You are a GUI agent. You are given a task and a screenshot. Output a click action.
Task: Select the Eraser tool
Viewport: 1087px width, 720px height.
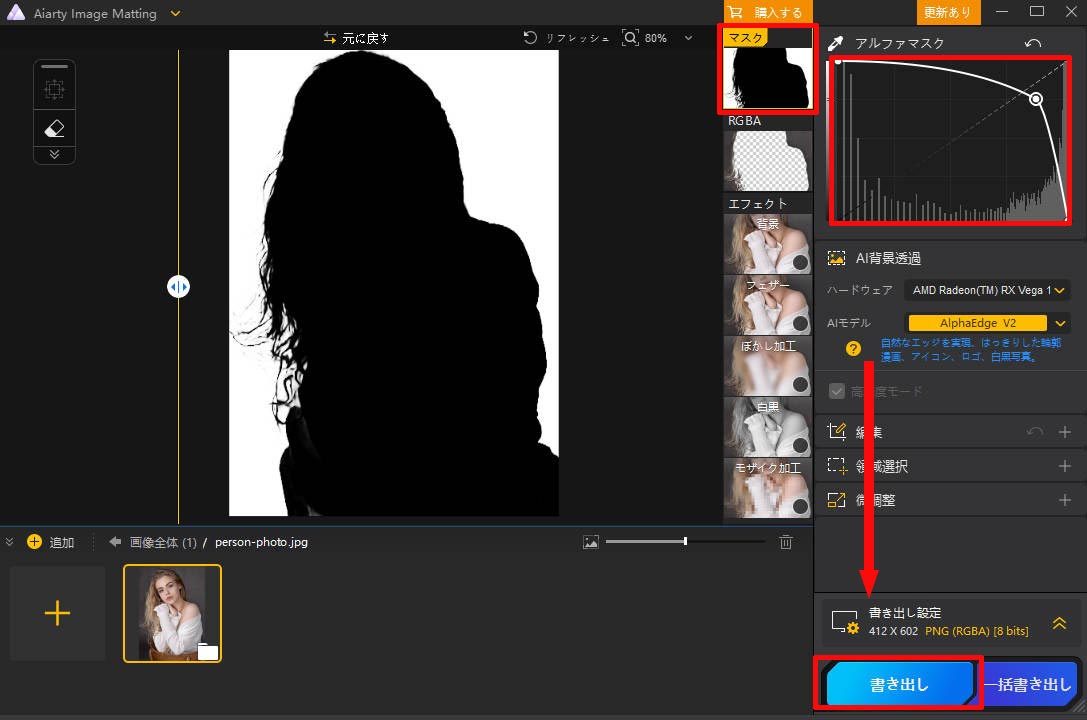coord(54,128)
